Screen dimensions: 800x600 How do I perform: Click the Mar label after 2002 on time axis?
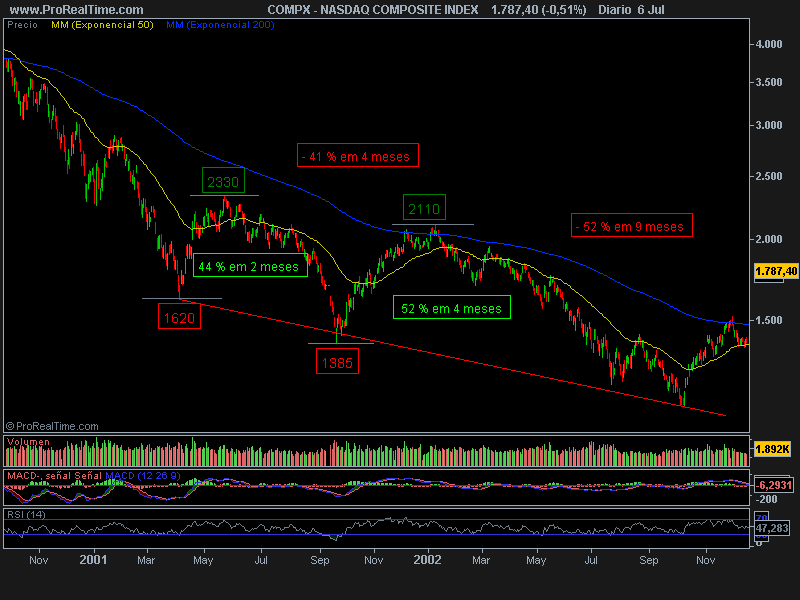[x=481, y=560]
